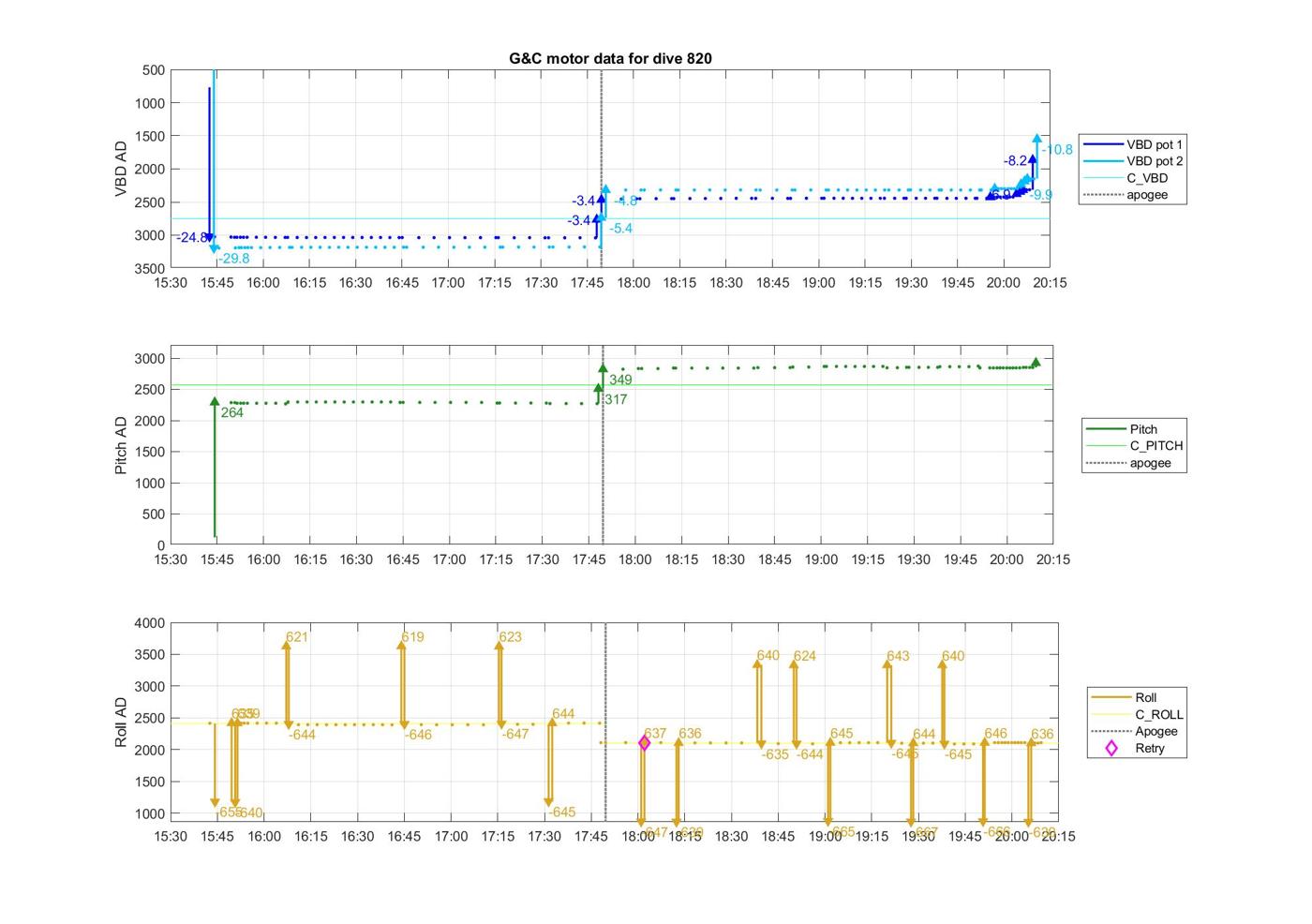This screenshot has width=1312, height=924.
Task: Select the "VBD pot 1" legend entry
Action: click(1132, 144)
